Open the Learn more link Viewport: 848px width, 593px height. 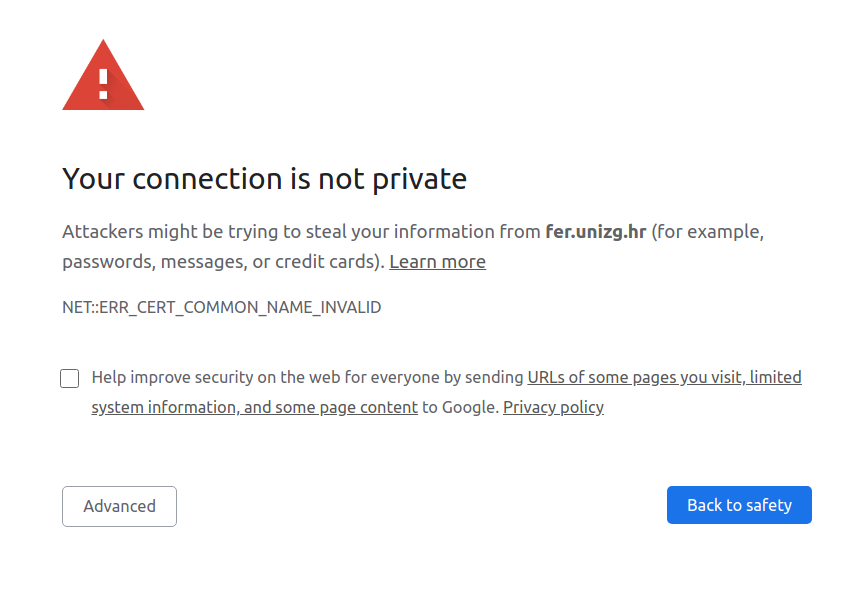[437, 262]
